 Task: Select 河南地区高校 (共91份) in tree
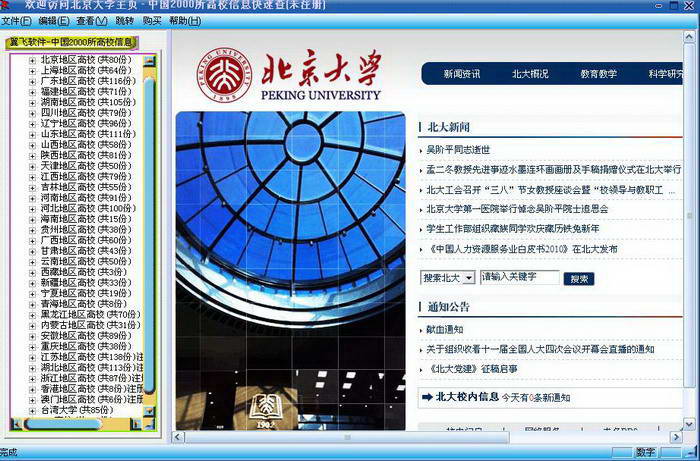click(x=87, y=198)
